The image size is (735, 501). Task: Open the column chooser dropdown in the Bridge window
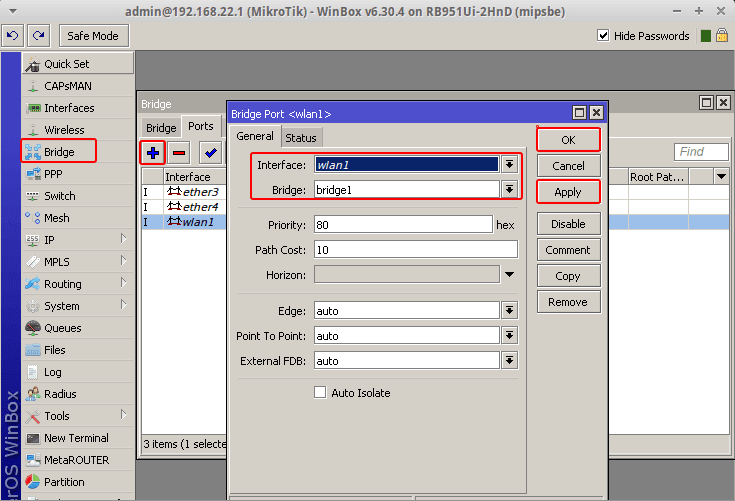click(x=721, y=177)
